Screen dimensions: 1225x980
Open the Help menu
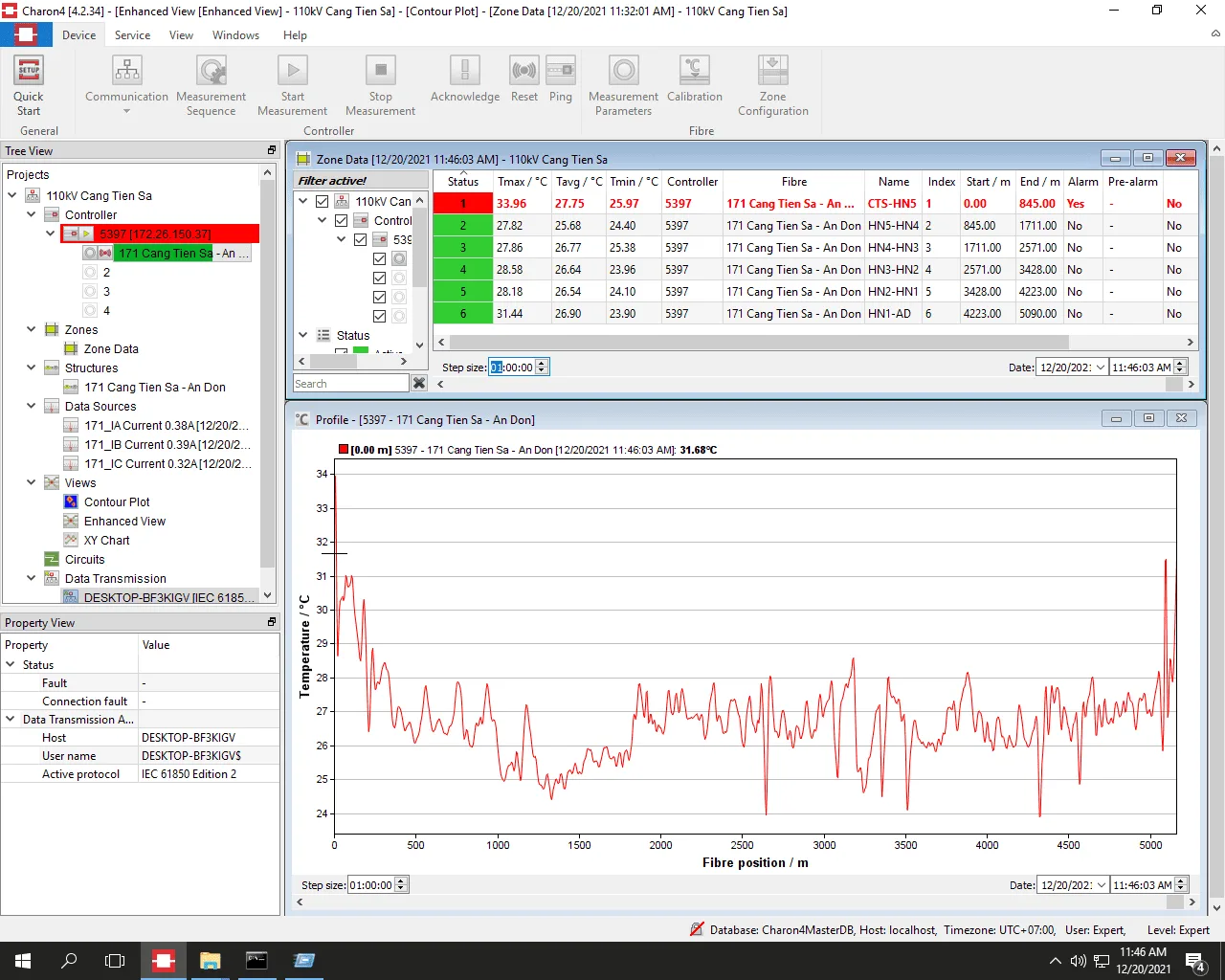click(x=295, y=35)
